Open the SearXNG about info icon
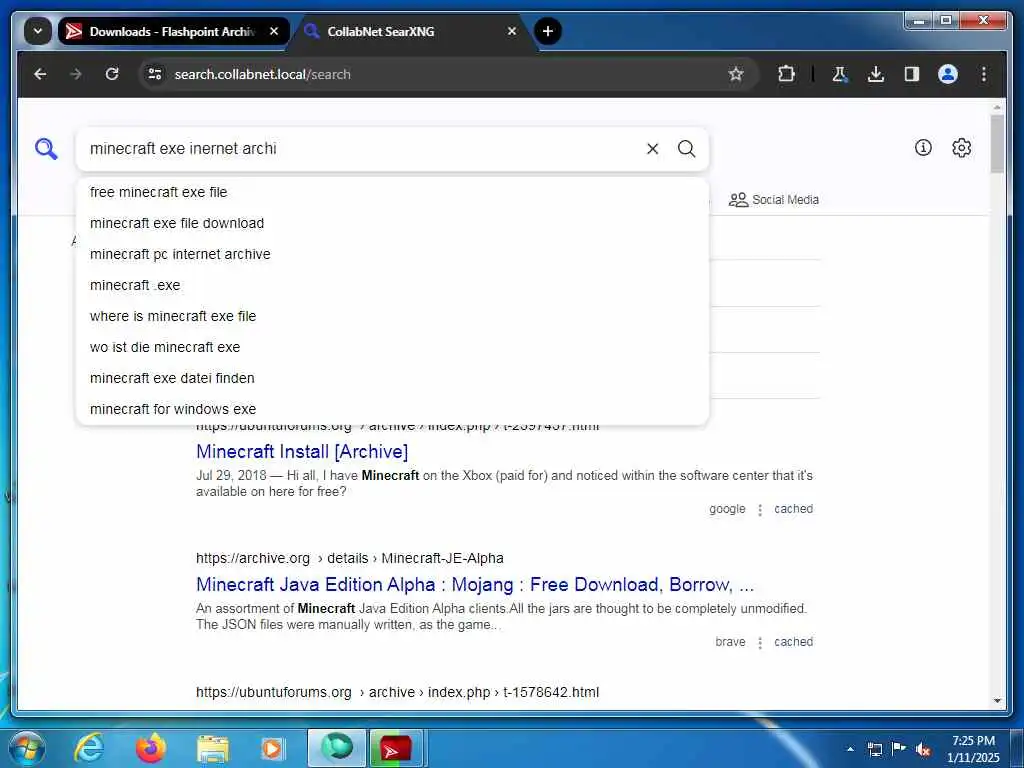The width and height of the screenshot is (1024, 768). coord(923,148)
